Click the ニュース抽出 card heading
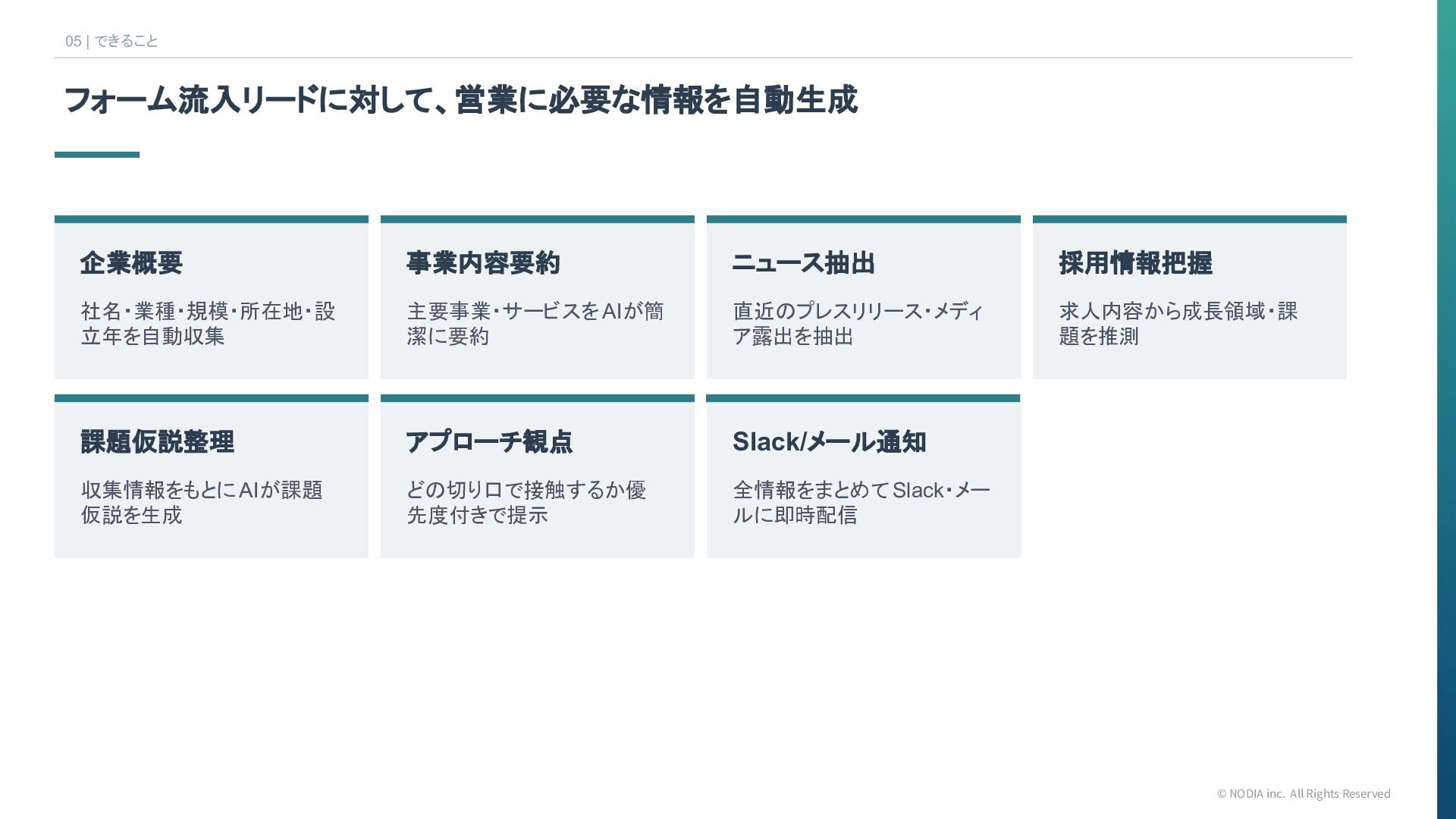The width and height of the screenshot is (1456, 819). [803, 263]
